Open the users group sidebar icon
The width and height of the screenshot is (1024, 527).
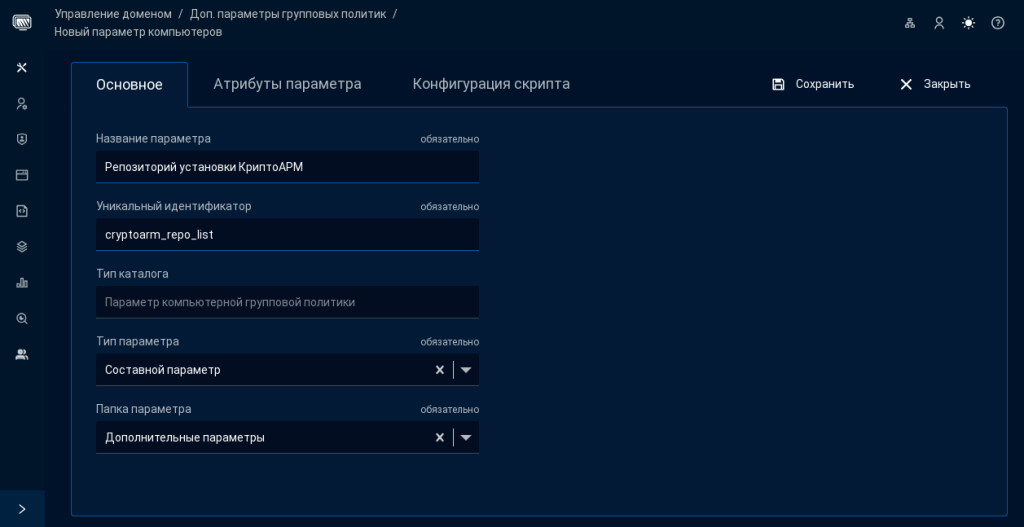(22, 355)
